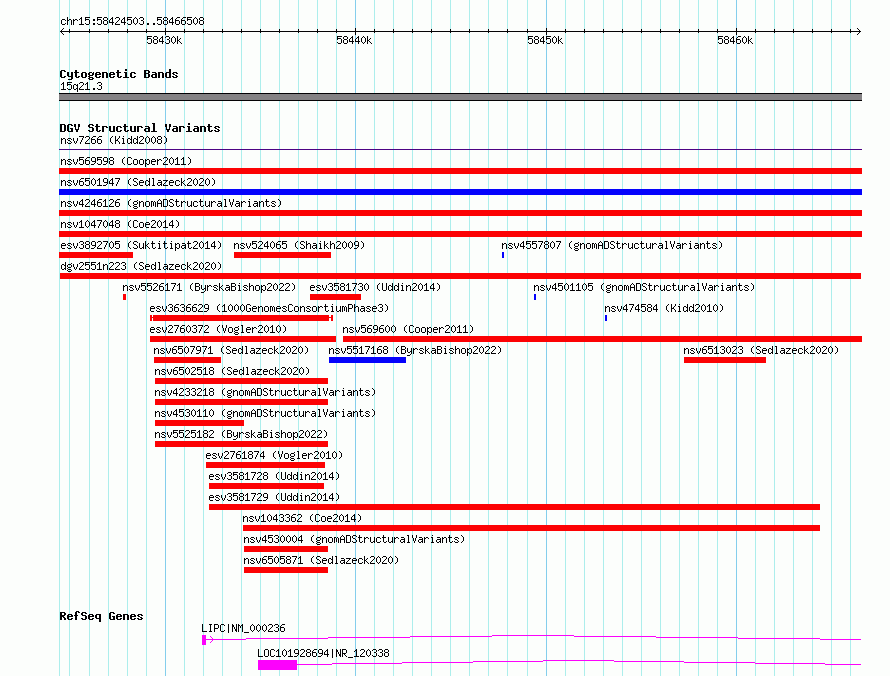Select the LOC101928694|NR_120338 gene label
Screen dimensions: 890x676
[x=324, y=653]
